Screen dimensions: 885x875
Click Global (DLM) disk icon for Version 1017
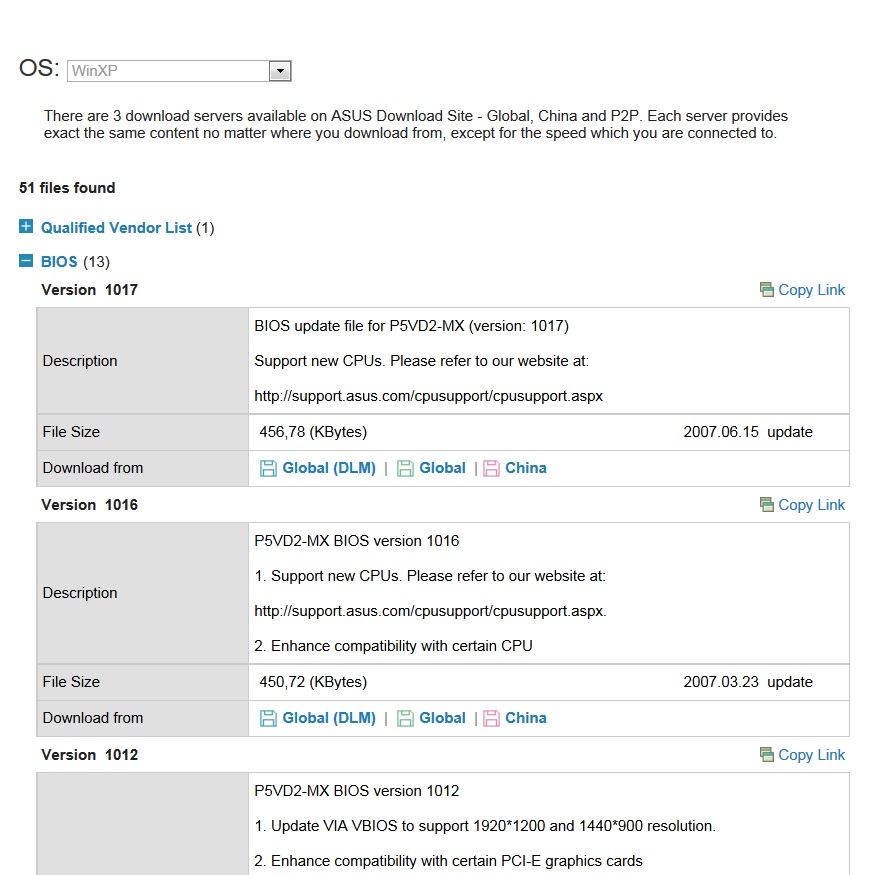tap(268, 469)
